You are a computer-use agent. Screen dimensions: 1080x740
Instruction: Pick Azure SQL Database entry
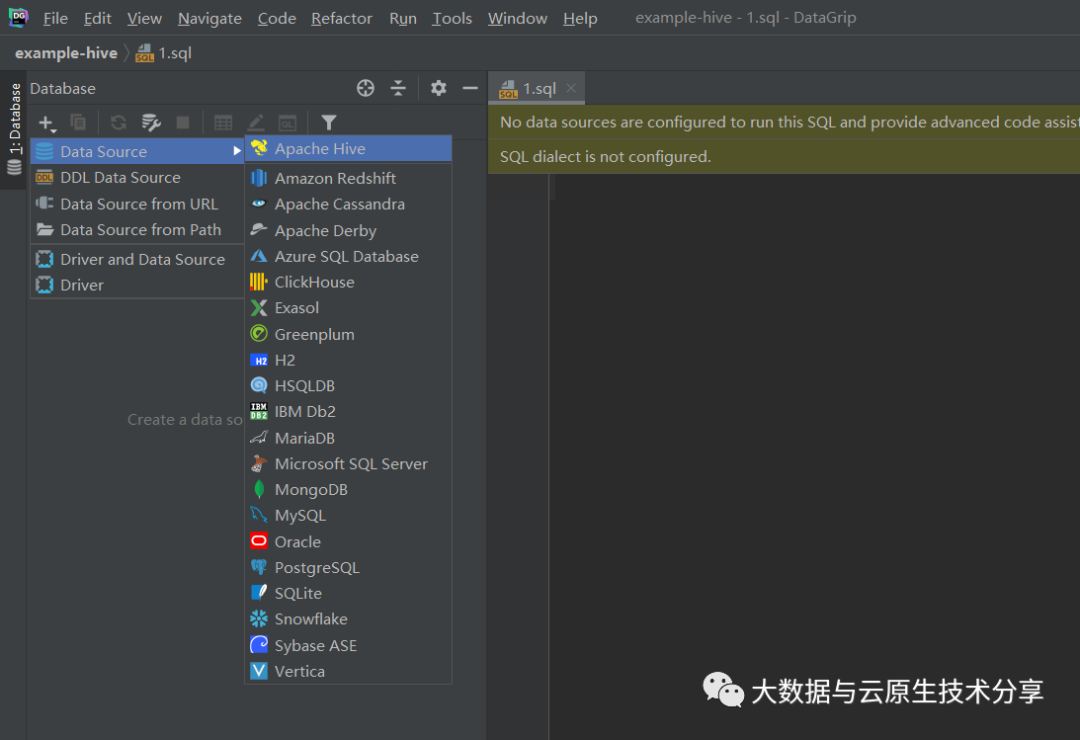pyautogui.click(x=349, y=257)
